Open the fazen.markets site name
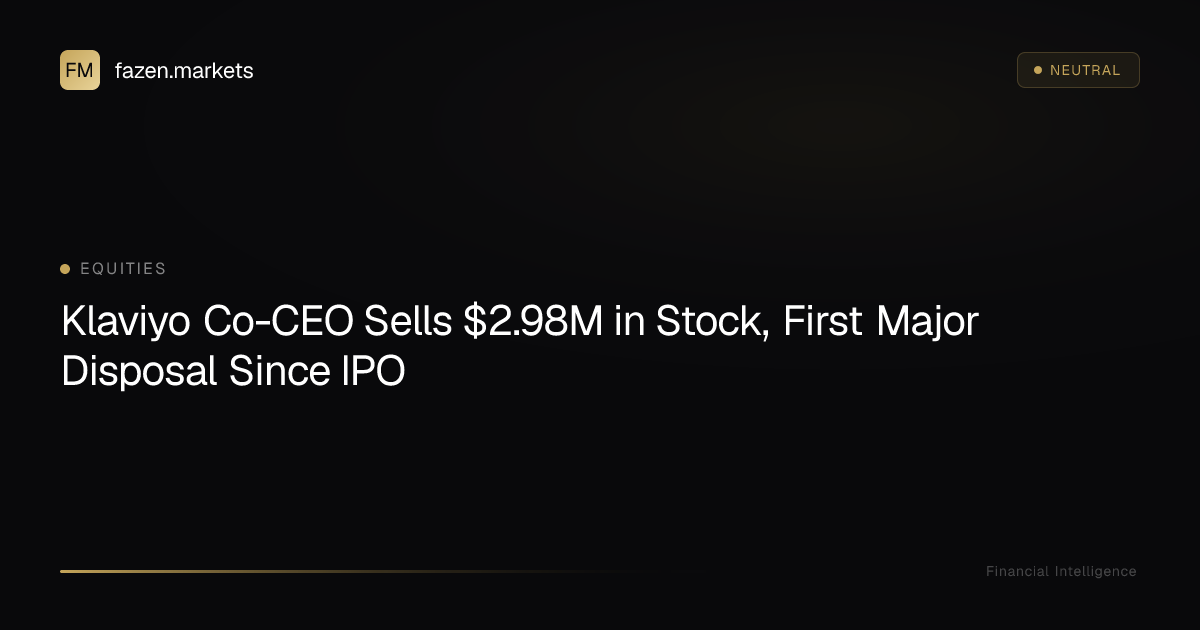The width and height of the screenshot is (1200, 630). (184, 70)
